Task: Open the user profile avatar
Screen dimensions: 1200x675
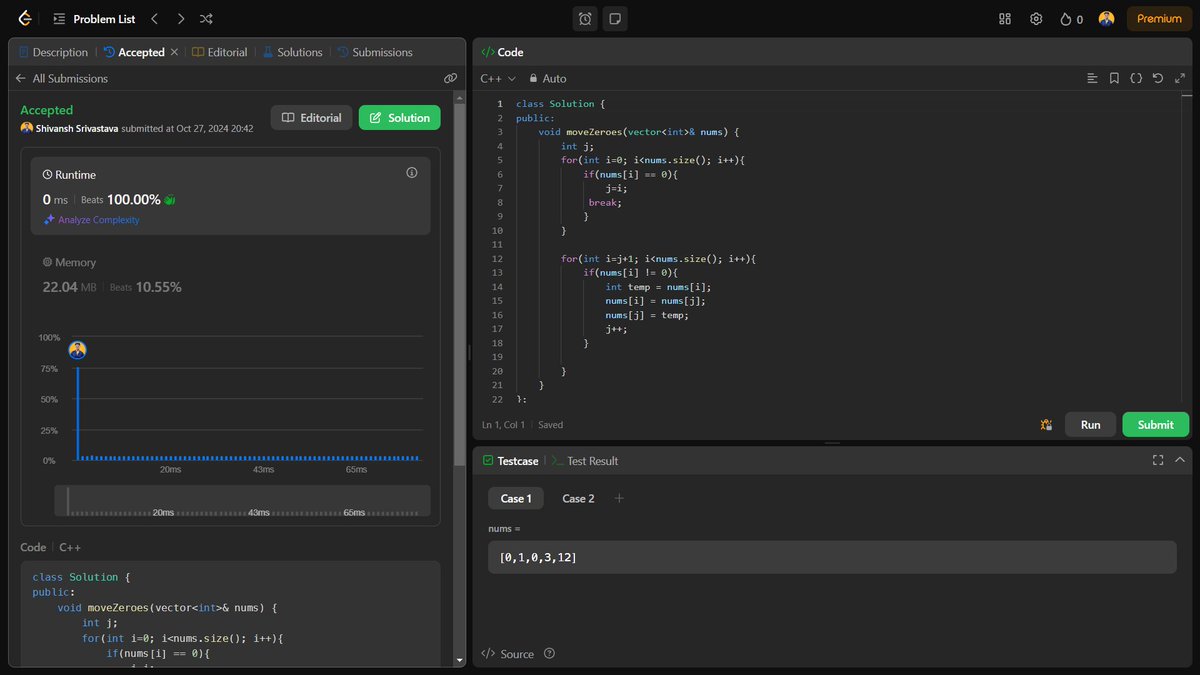Action: point(1106,18)
